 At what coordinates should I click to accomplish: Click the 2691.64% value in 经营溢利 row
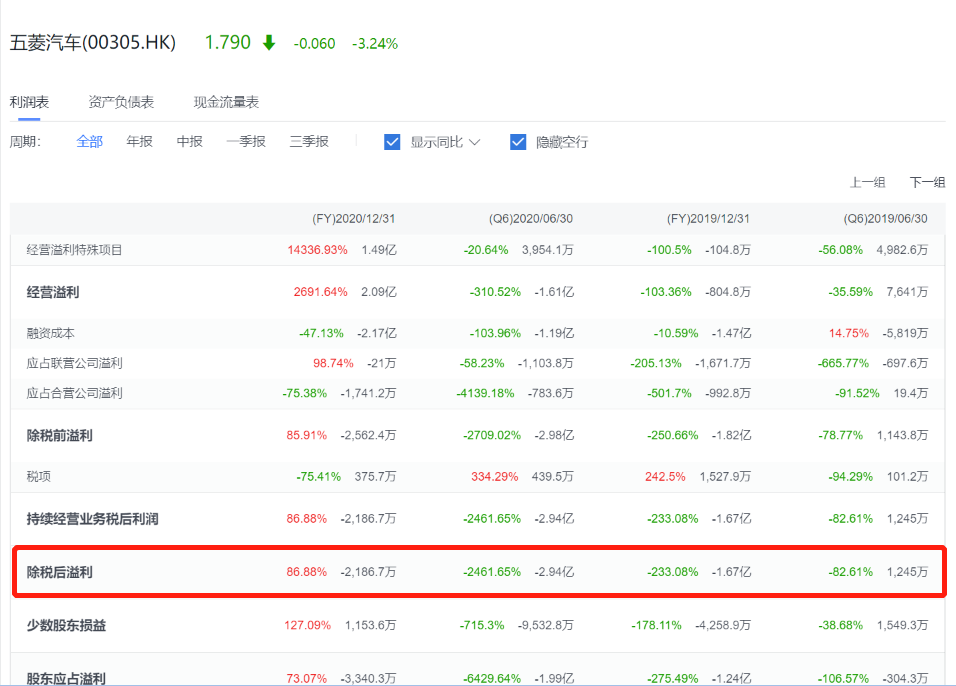[321, 292]
